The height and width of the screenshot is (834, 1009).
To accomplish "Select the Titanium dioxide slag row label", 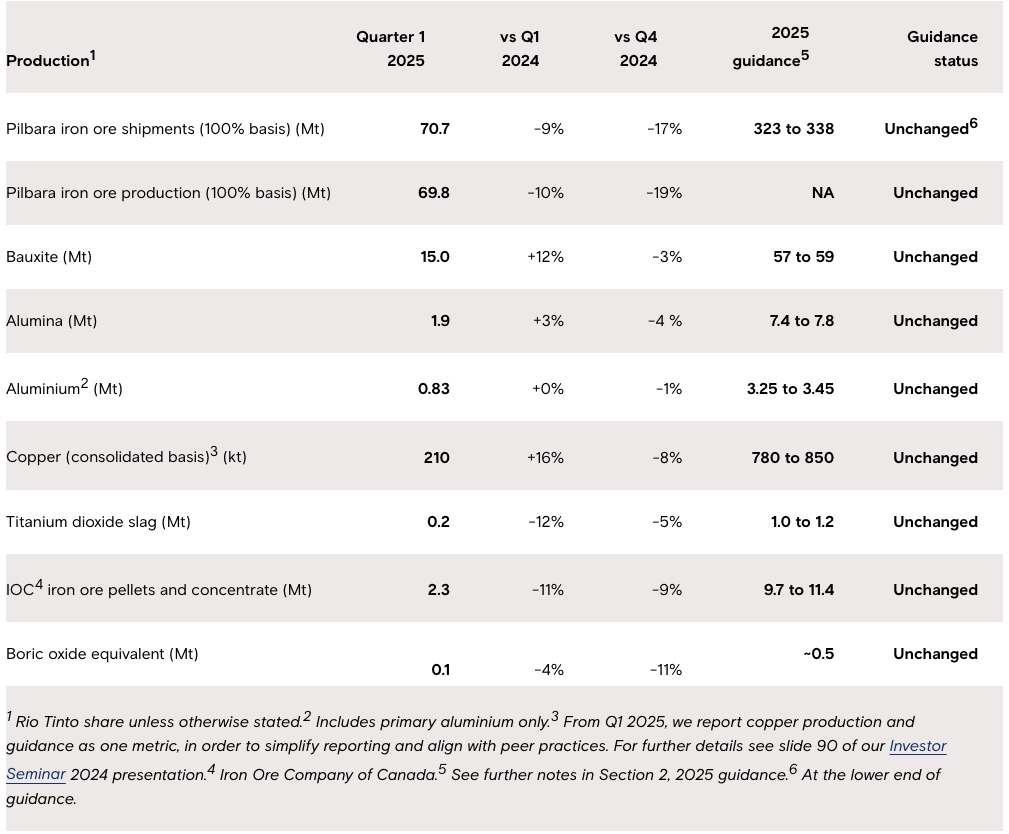I will [x=98, y=522].
